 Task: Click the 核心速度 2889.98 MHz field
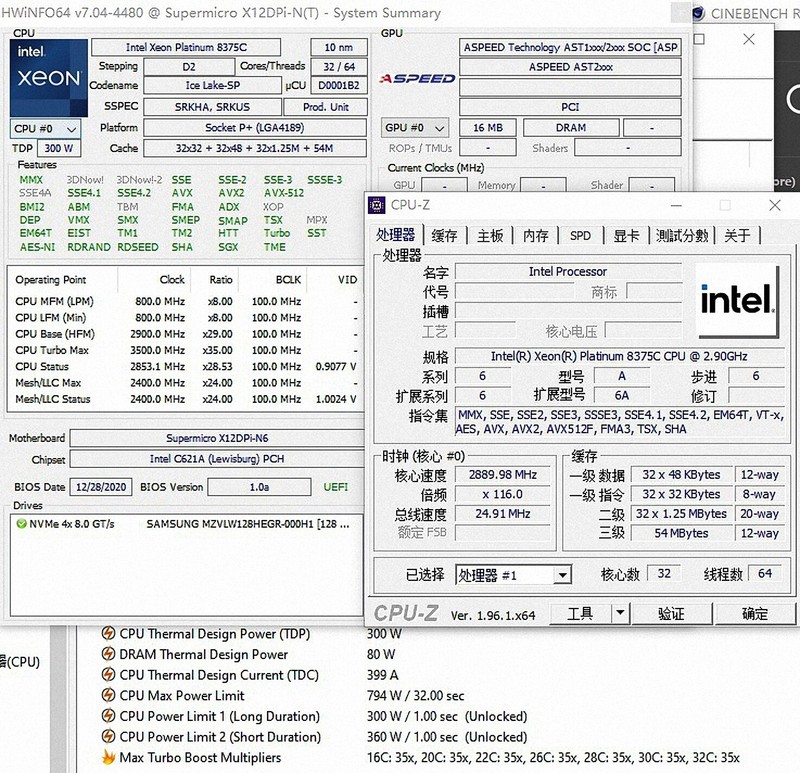(x=503, y=475)
